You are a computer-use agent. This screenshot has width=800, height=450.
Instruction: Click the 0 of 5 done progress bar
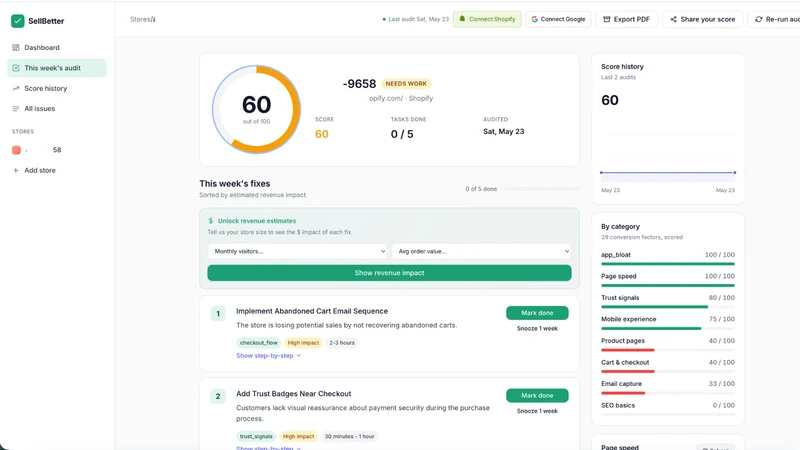[541, 189]
